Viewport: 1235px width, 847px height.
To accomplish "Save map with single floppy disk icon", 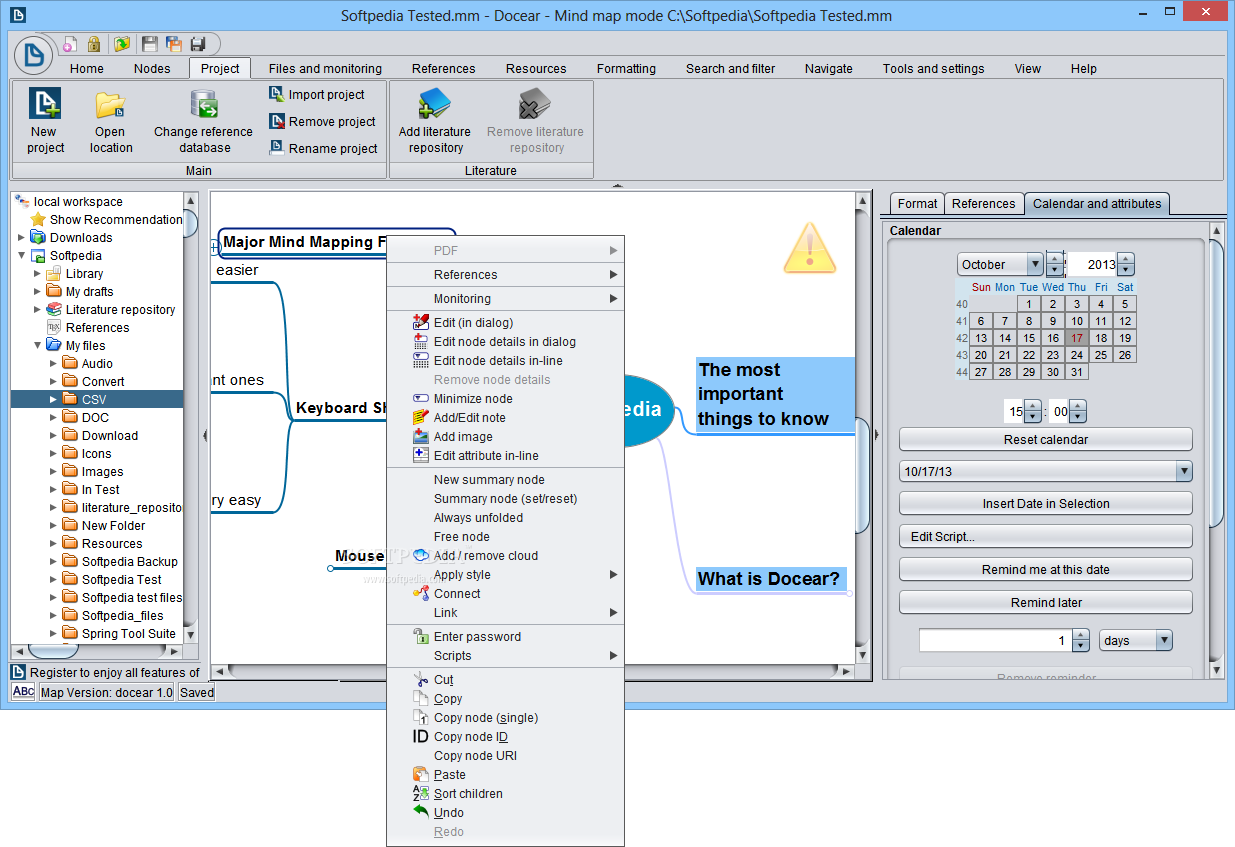I will [150, 44].
